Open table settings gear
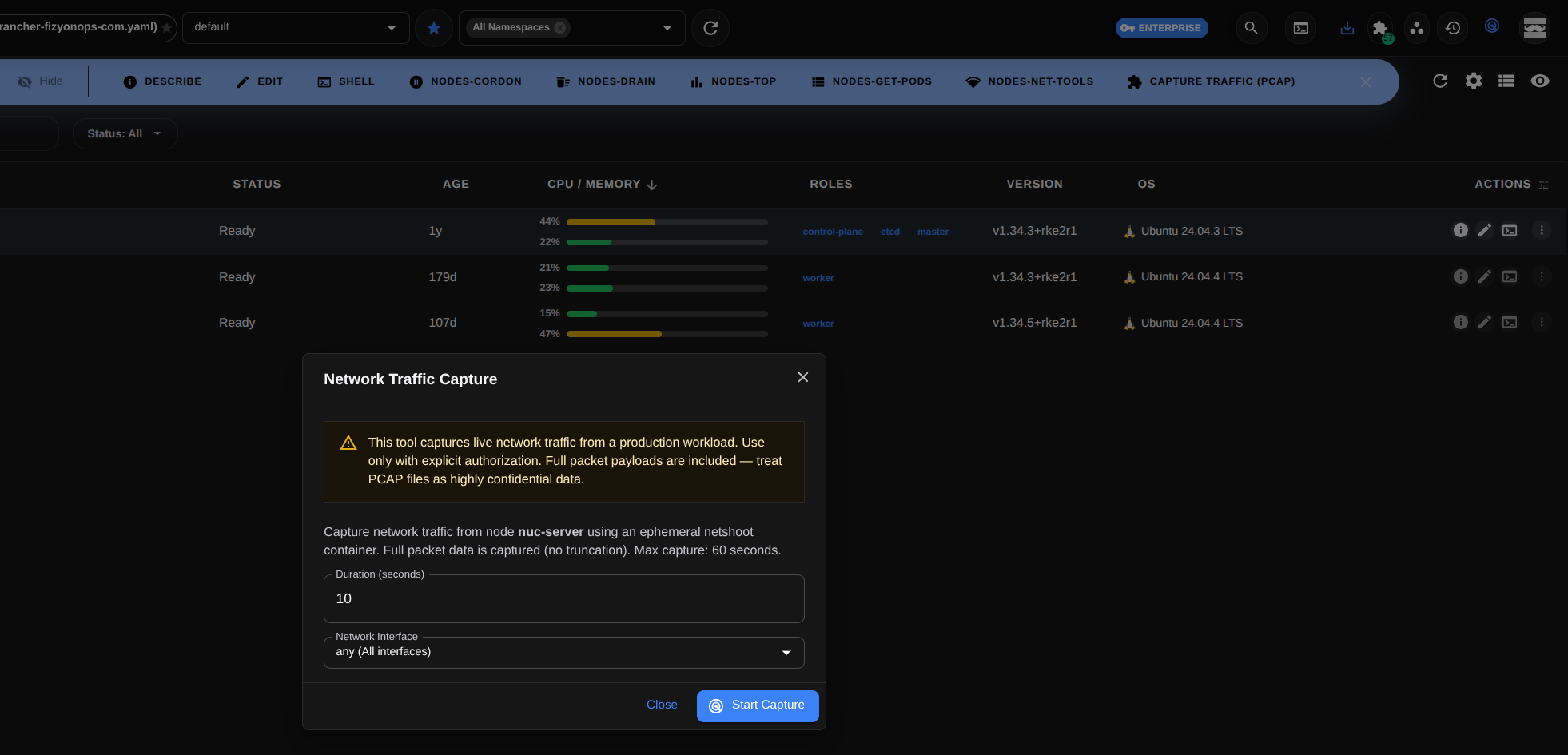Viewport: 1568px width, 755px height. pyautogui.click(x=1474, y=81)
